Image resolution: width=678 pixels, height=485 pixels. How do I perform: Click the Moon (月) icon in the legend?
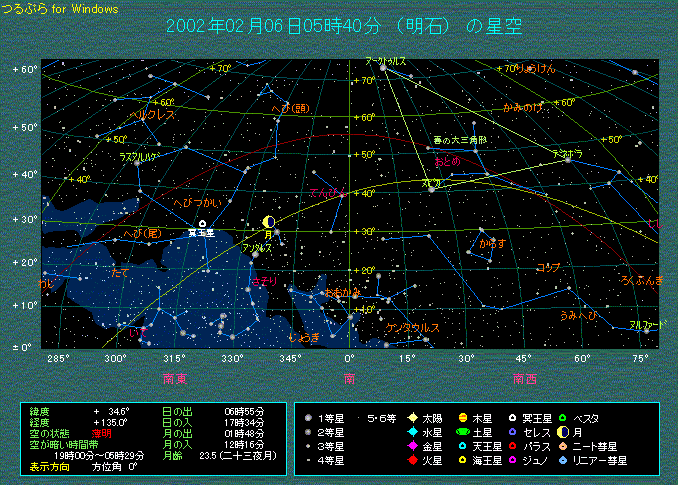click(x=563, y=431)
